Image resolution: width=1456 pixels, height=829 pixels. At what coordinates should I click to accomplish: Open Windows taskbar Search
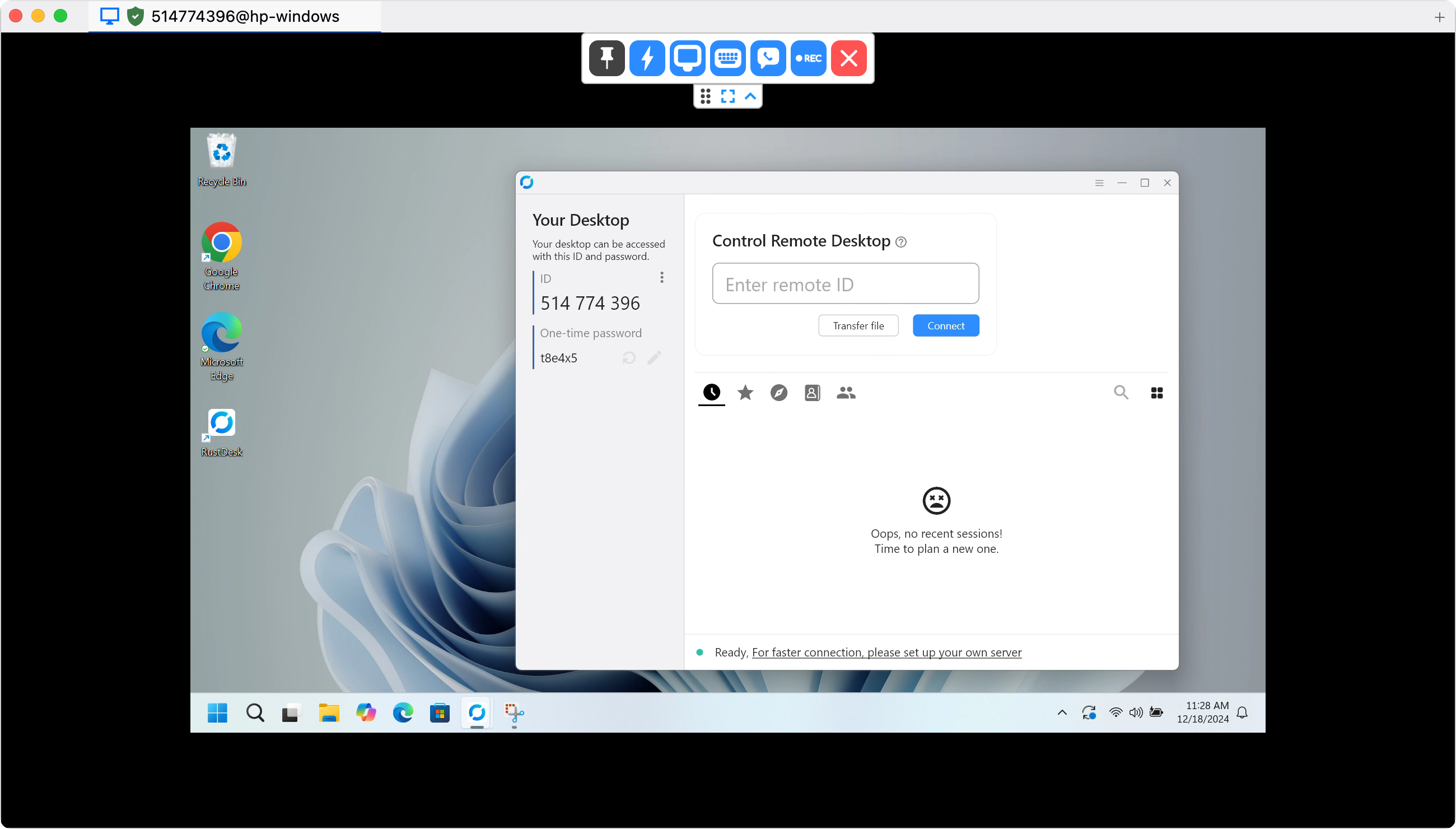254,713
